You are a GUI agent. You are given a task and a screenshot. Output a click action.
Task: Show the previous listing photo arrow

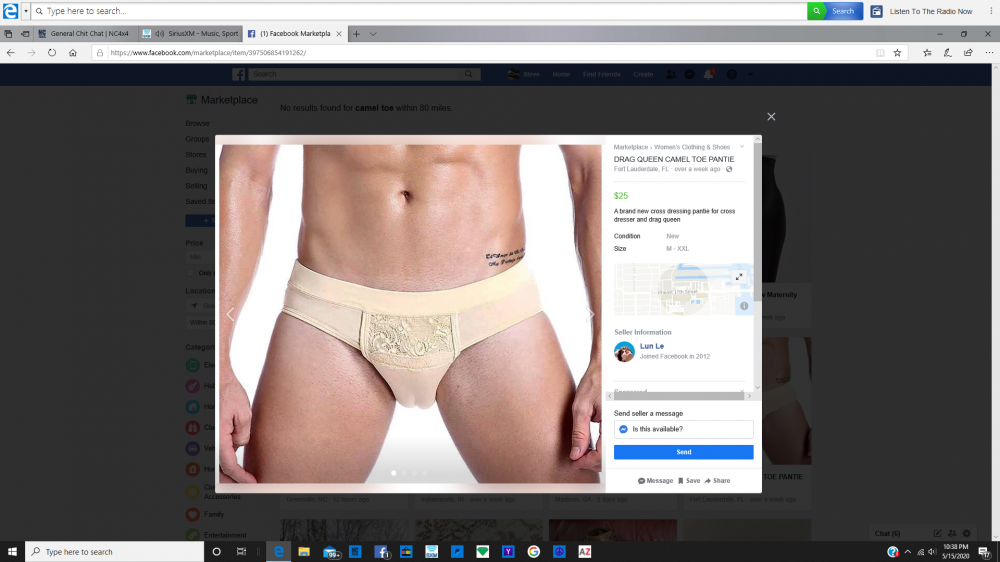[230, 314]
